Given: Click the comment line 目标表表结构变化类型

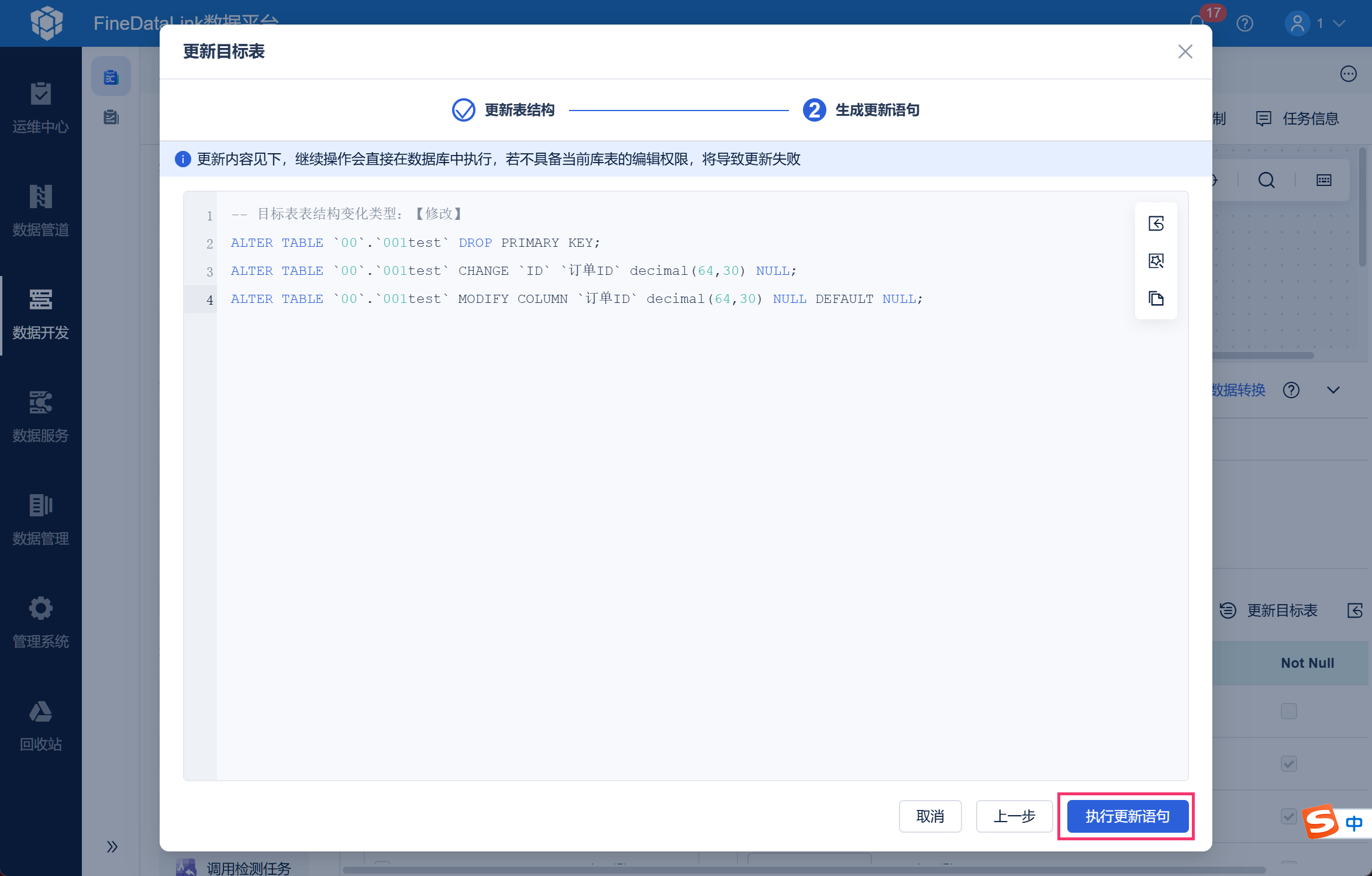Looking at the screenshot, I should click(x=347, y=214).
